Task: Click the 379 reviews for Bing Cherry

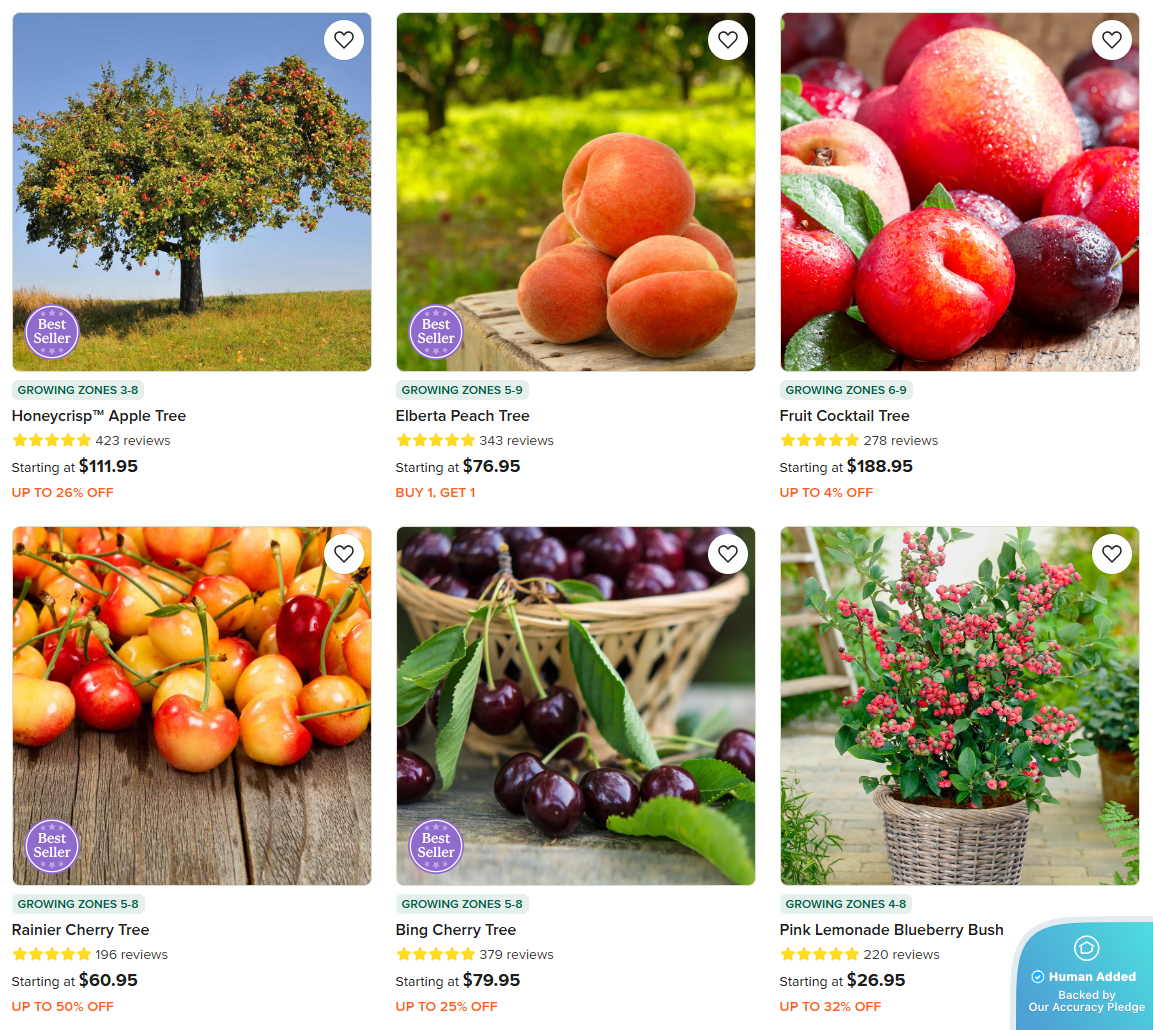Action: tap(516, 954)
